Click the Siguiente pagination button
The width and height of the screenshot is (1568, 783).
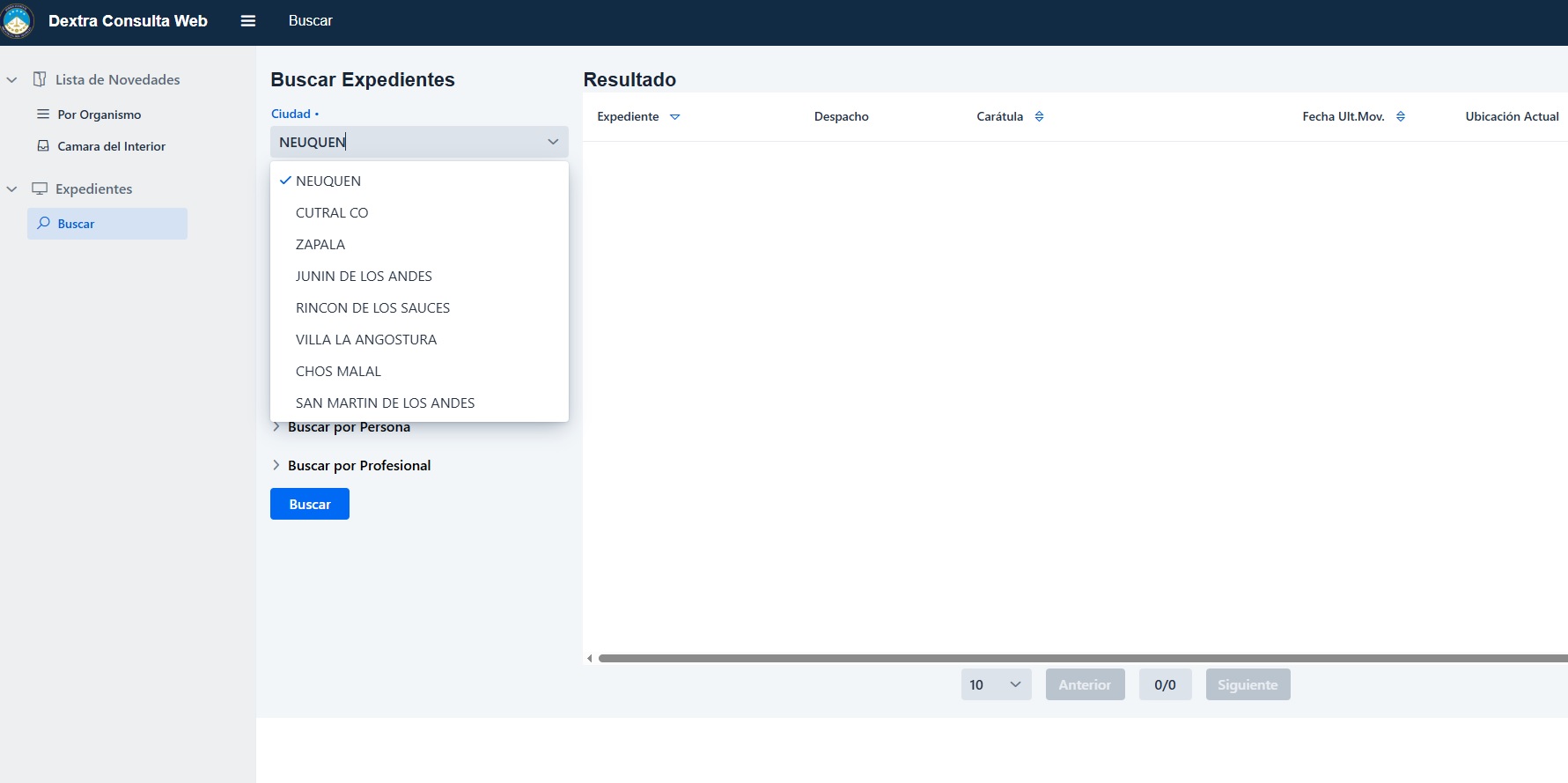point(1248,685)
